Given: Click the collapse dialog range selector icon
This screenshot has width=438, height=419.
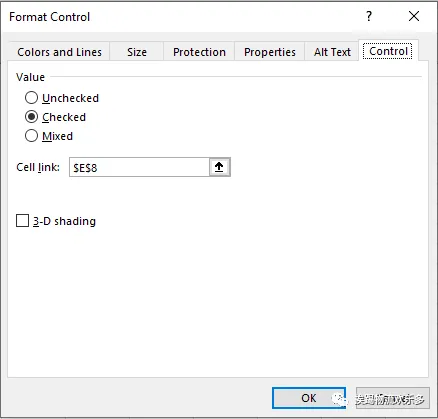Looking at the screenshot, I should (219, 167).
